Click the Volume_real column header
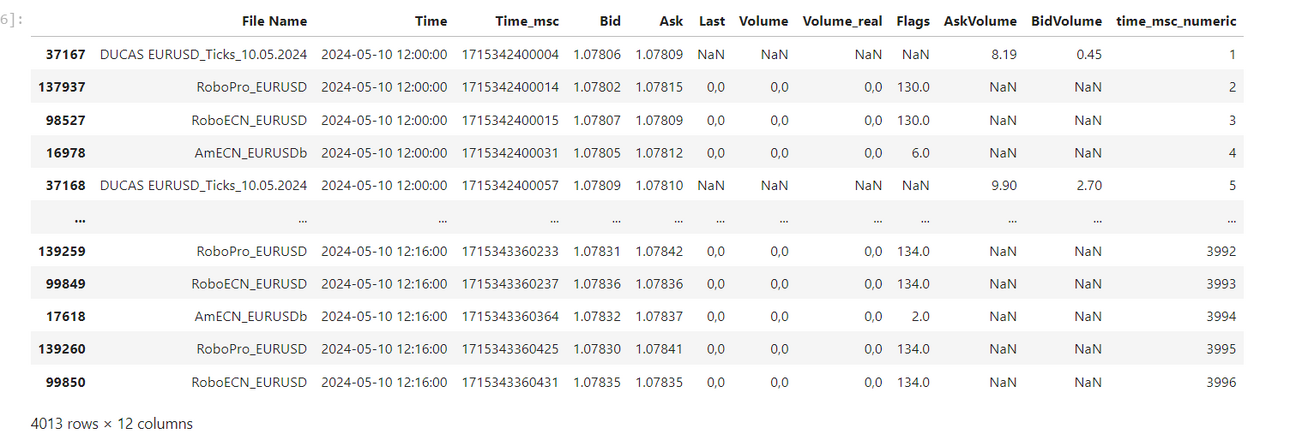The image size is (1290, 440). (842, 21)
